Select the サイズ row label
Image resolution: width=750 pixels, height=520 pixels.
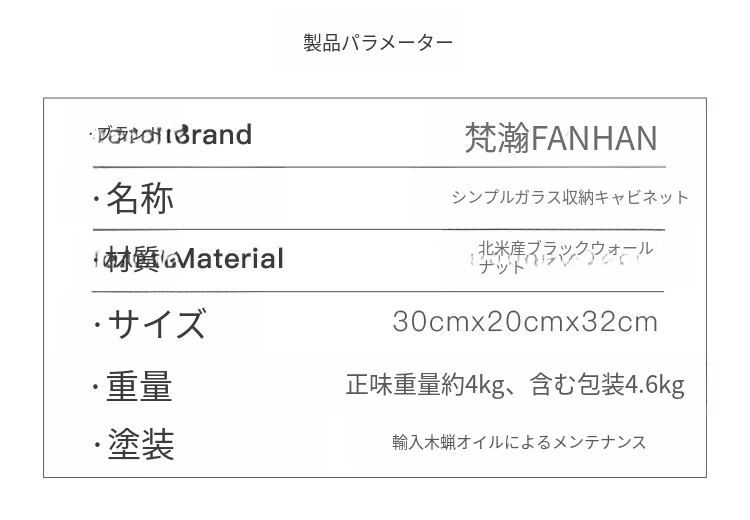point(157,324)
